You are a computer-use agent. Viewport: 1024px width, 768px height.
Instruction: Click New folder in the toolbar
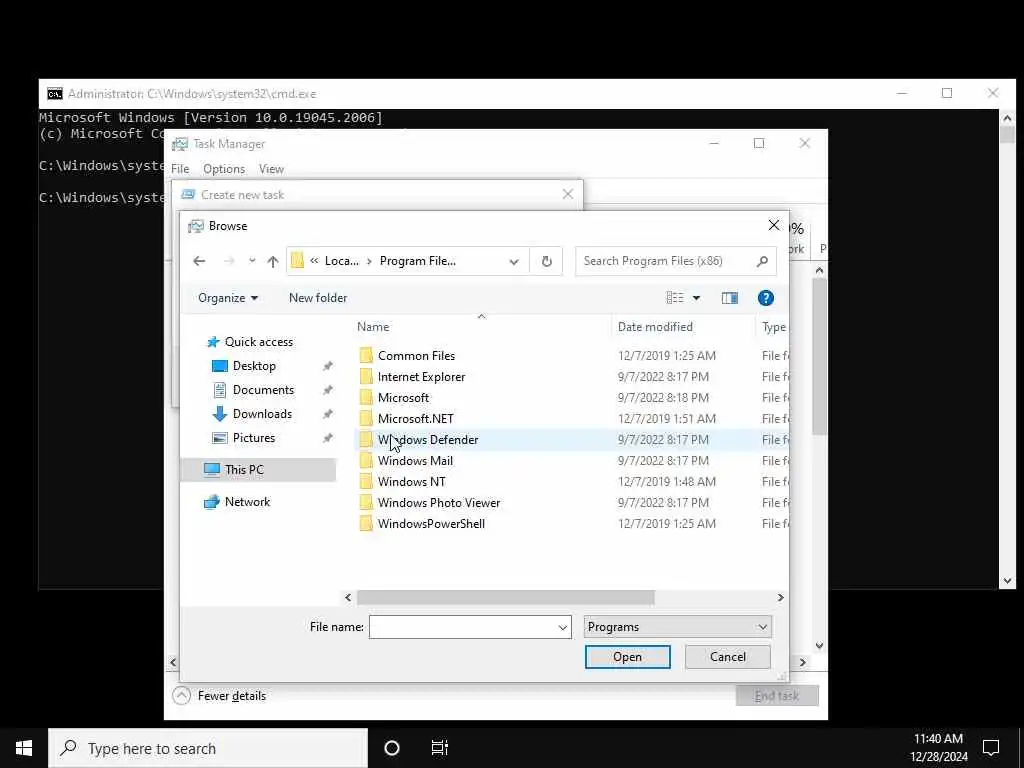[x=318, y=298]
